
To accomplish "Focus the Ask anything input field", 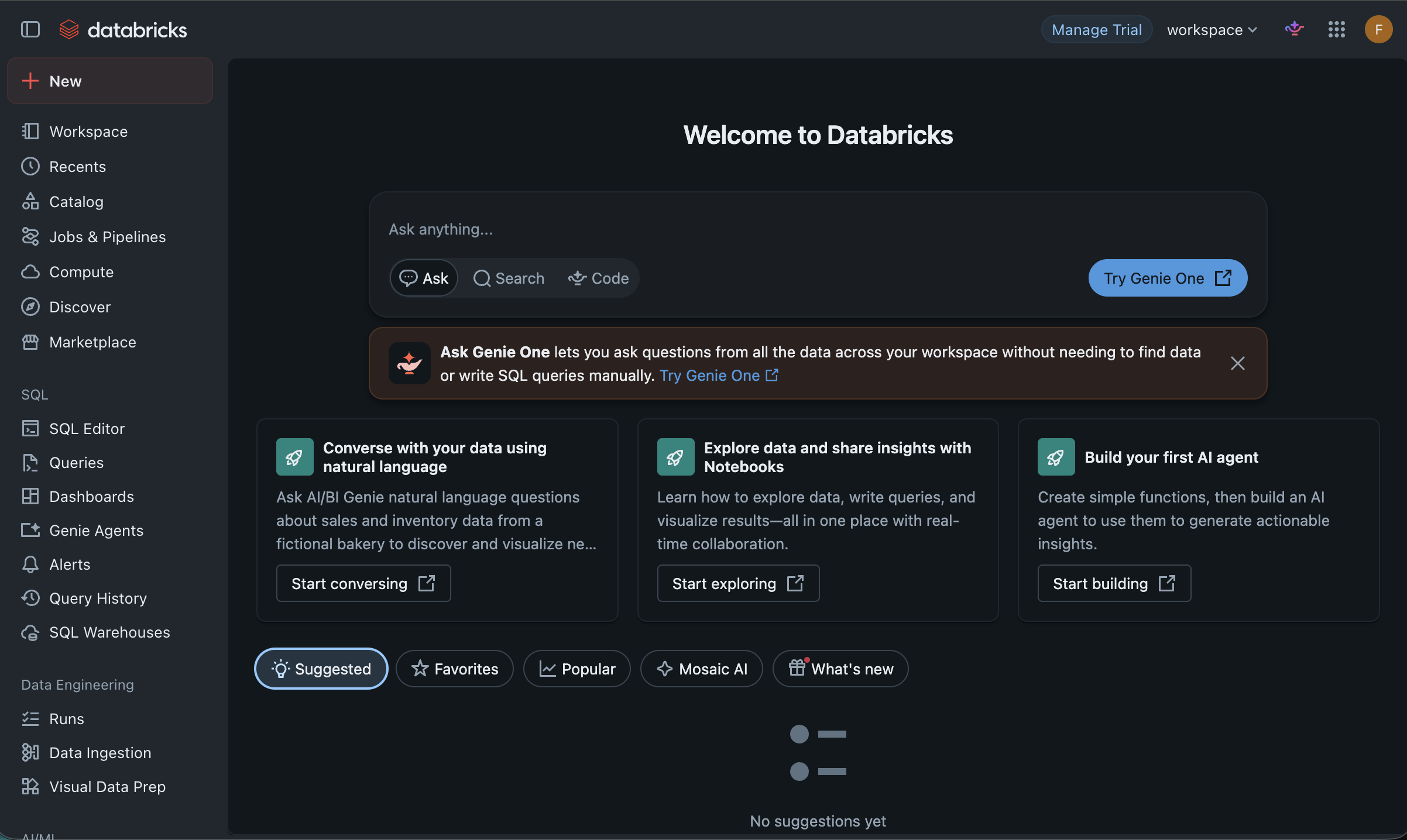I will click(818, 229).
